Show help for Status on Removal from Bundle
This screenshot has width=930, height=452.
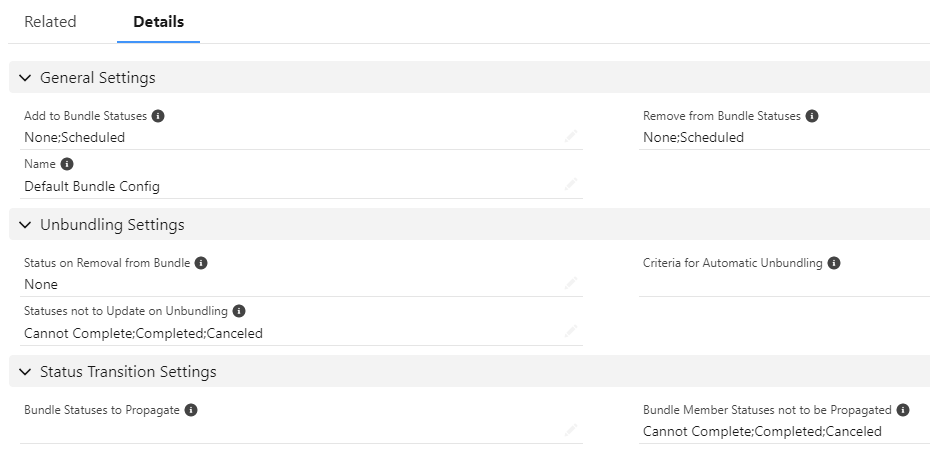(x=201, y=263)
